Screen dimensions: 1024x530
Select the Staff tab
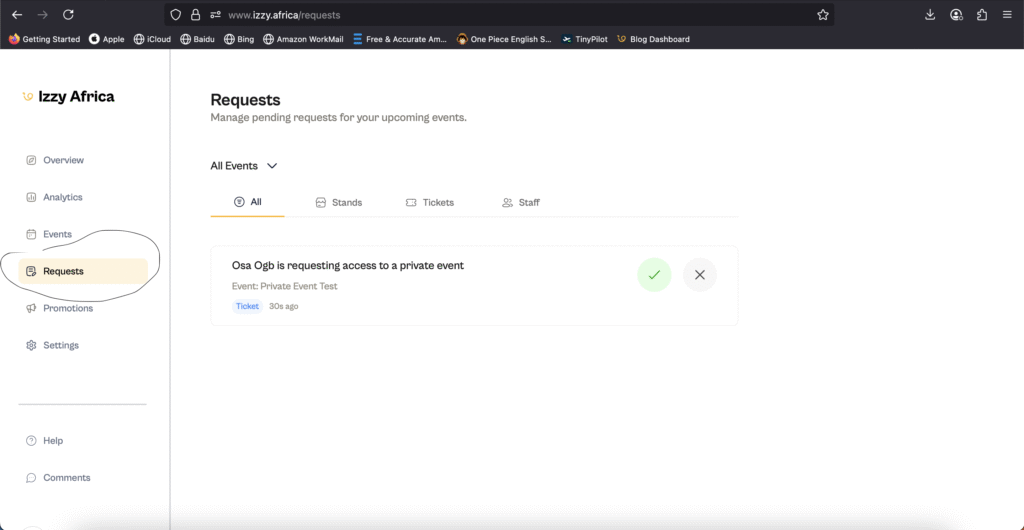520,202
